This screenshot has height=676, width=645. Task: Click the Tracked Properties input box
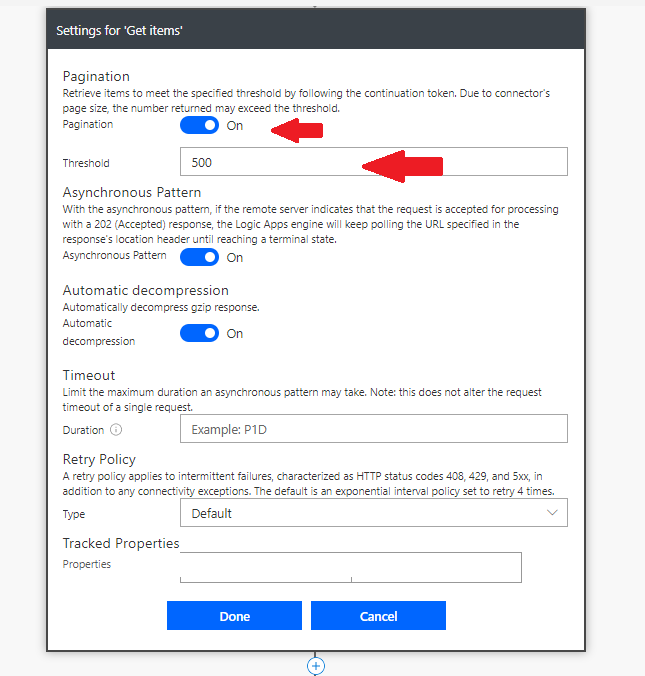(x=351, y=567)
